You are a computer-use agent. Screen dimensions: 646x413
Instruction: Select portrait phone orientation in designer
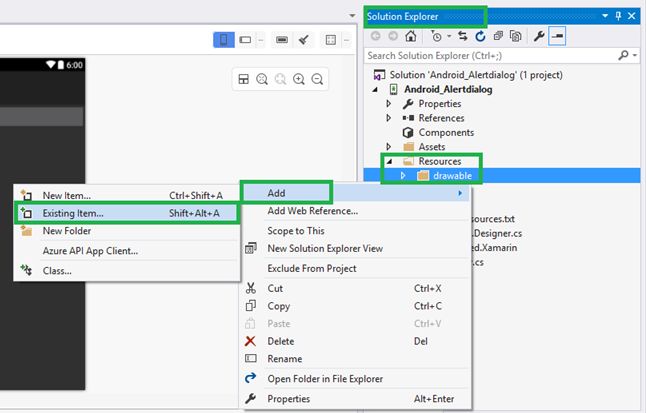click(224, 40)
